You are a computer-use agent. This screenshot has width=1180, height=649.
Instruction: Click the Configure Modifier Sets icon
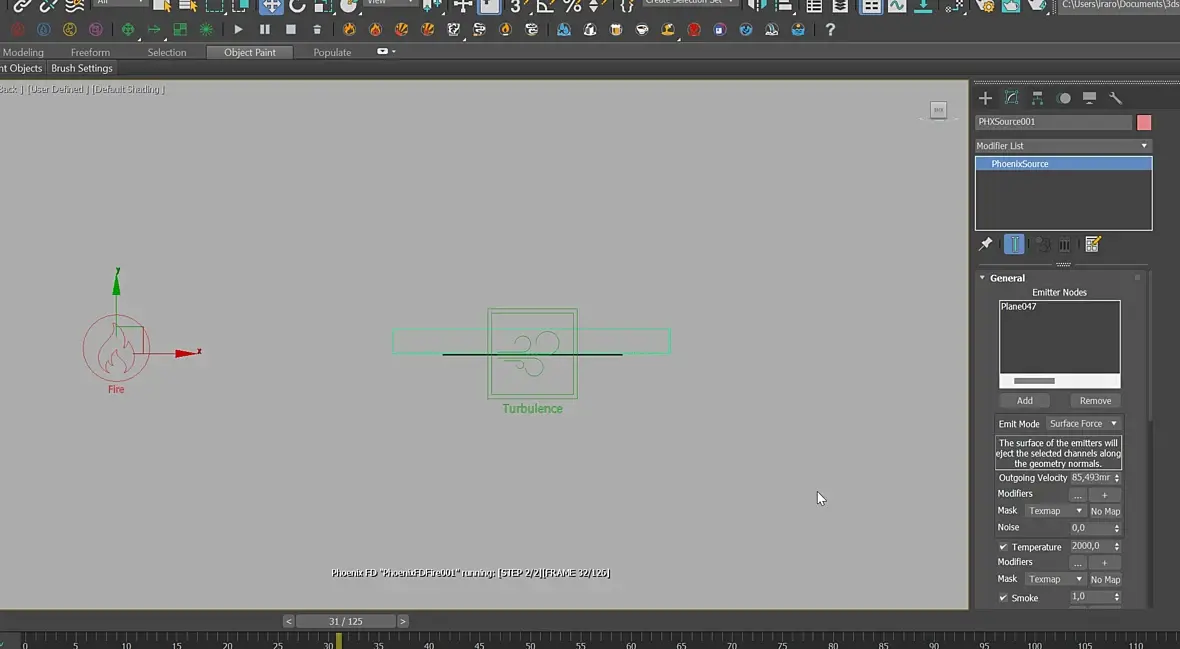[1092, 244]
